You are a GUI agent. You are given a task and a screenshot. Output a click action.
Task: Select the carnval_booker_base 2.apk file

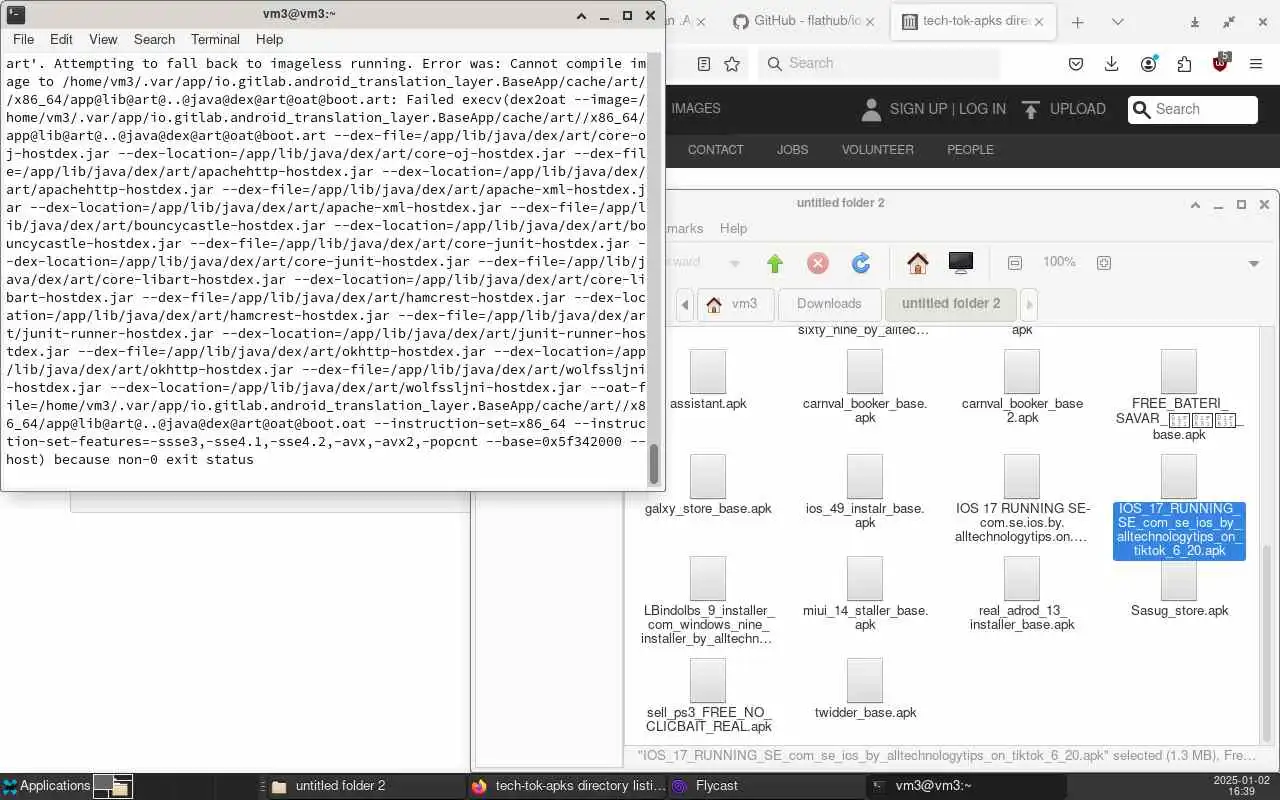pyautogui.click(x=1022, y=386)
